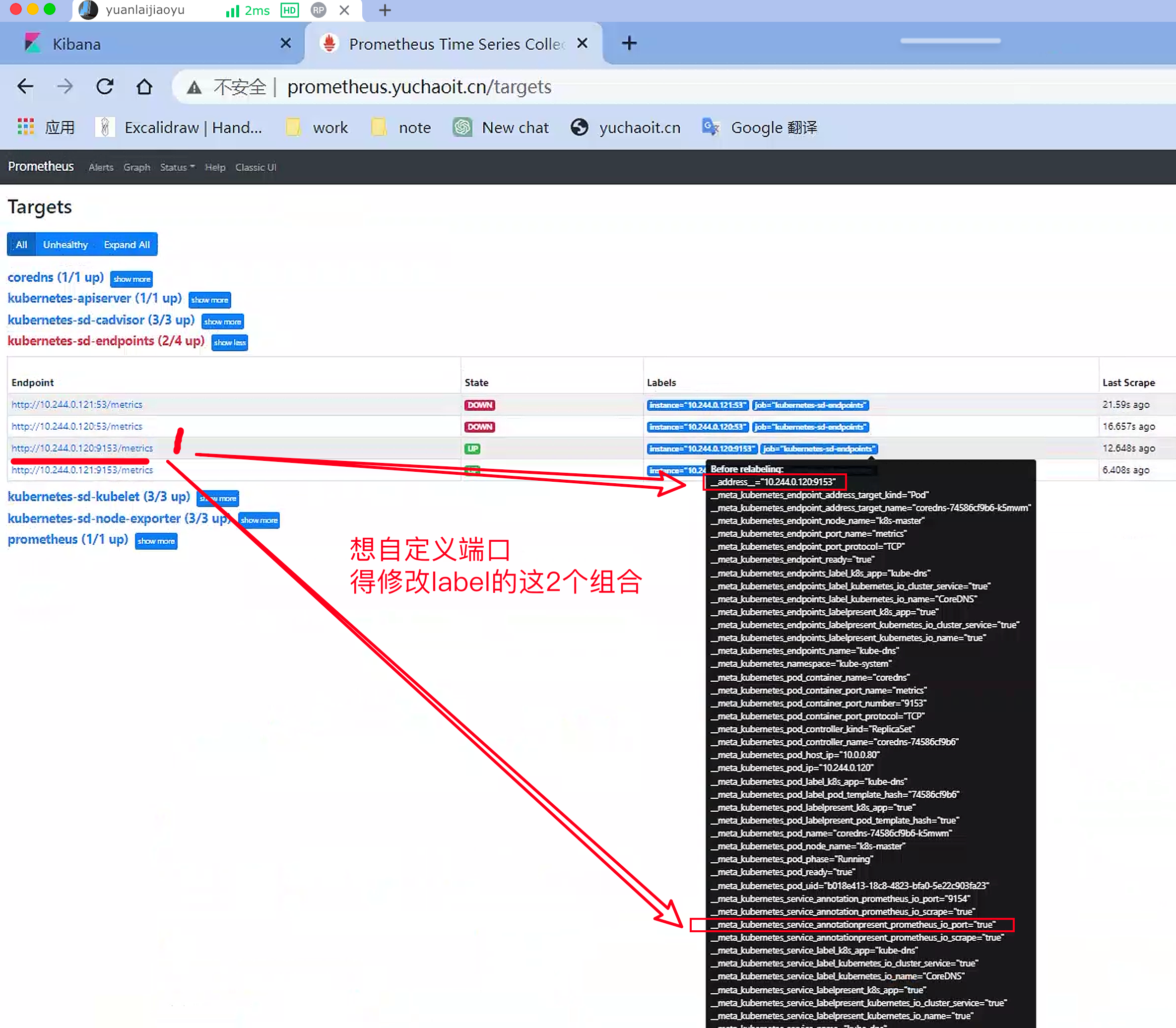Open the Graph menu item

(136, 167)
